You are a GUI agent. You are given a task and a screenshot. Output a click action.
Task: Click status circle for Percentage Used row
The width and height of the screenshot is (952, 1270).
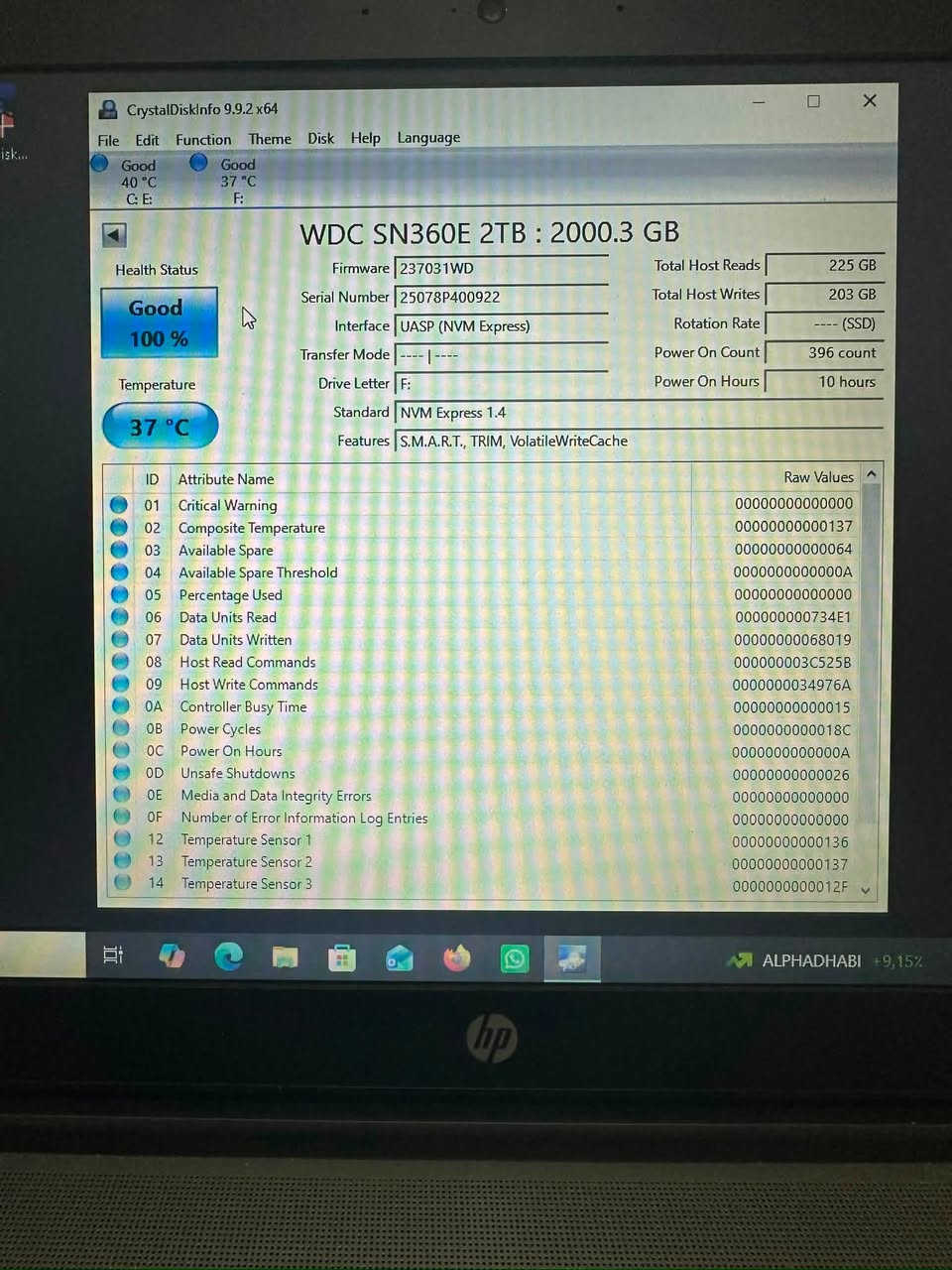click(x=120, y=594)
